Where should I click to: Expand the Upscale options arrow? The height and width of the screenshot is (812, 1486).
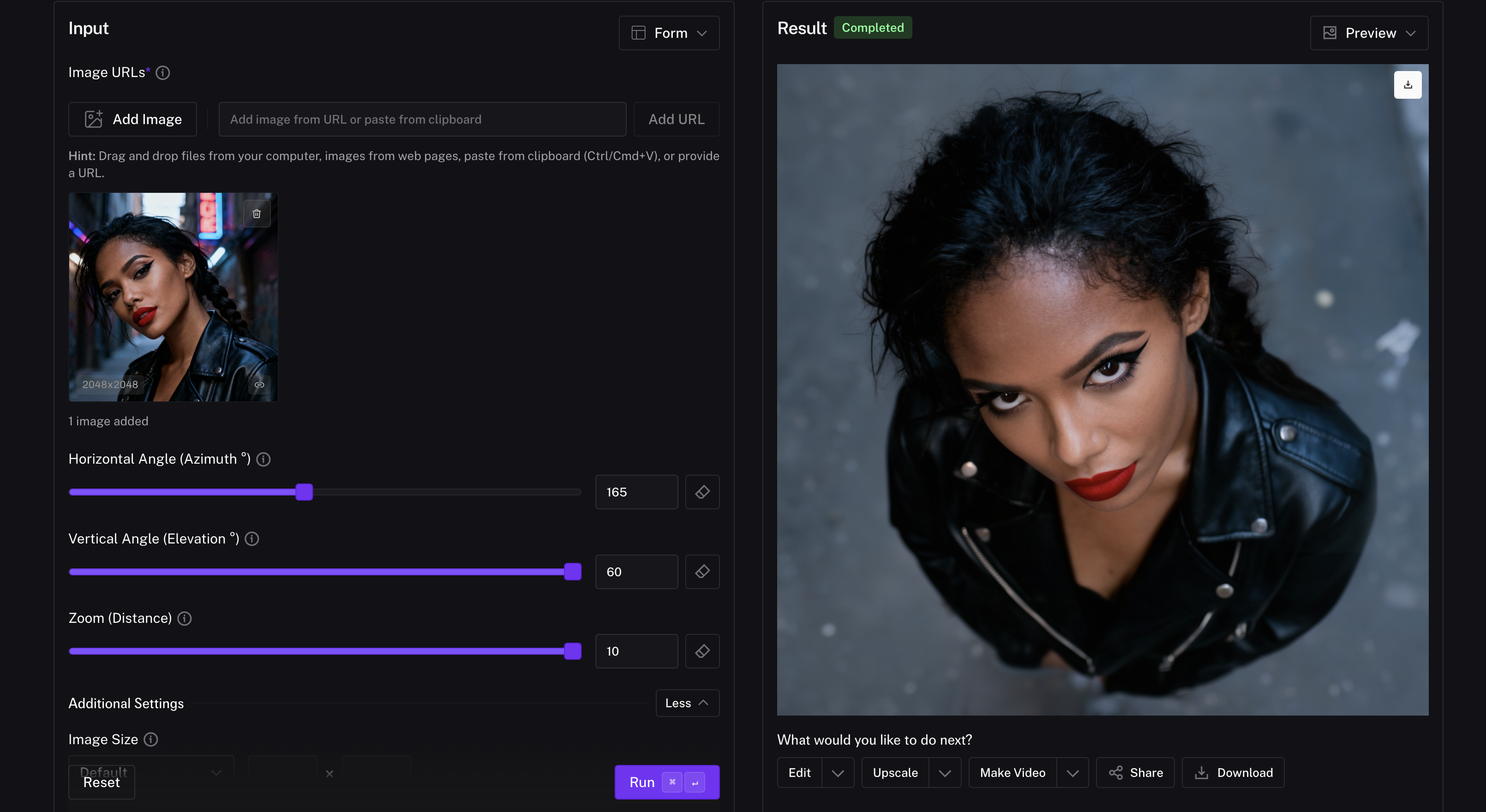coord(945,773)
